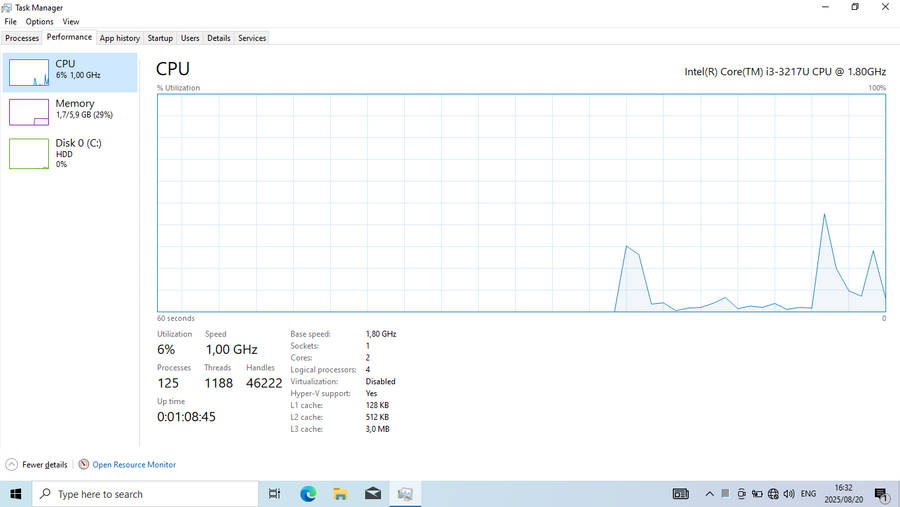This screenshot has width=900, height=507.
Task: Open the Mail app in taskbar
Action: 372,494
